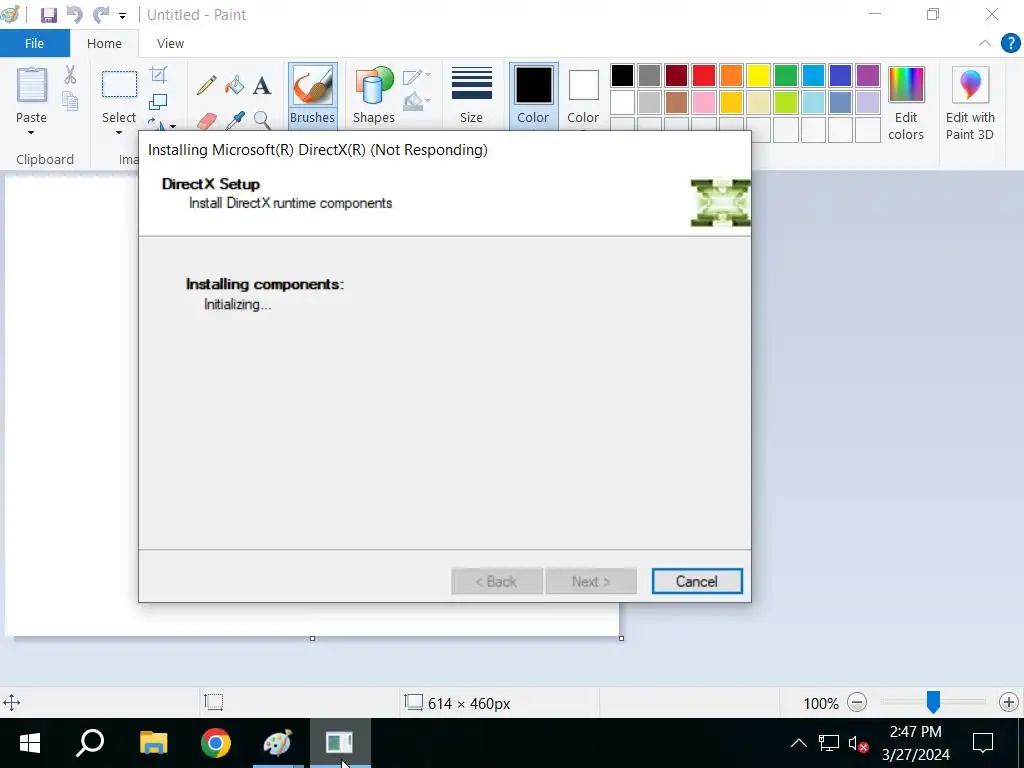Viewport: 1024px width, 768px height.
Task: Open Customize Quick Access Toolbar dropdown
Action: tap(122, 15)
